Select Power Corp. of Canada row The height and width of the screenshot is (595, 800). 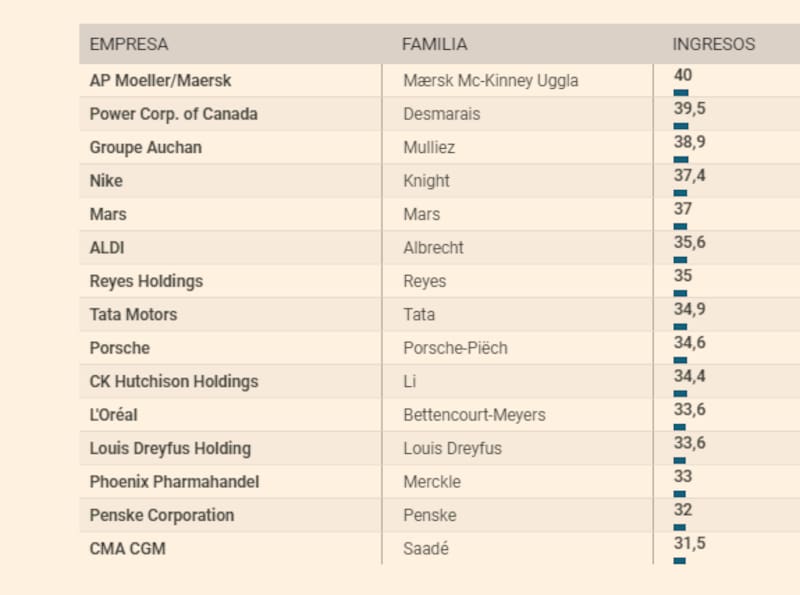tap(173, 114)
